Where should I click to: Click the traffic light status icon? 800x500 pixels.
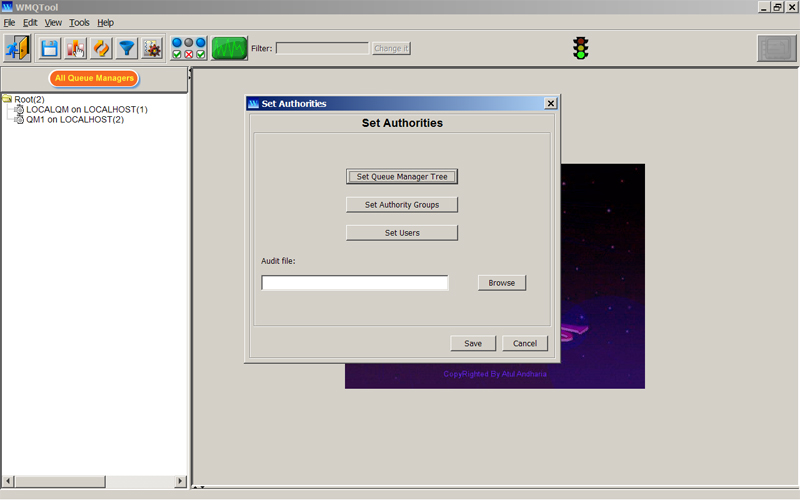pos(581,48)
